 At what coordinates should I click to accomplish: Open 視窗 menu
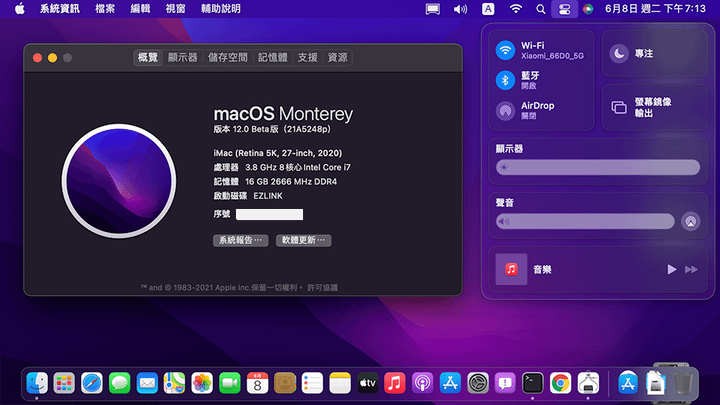[176, 9]
